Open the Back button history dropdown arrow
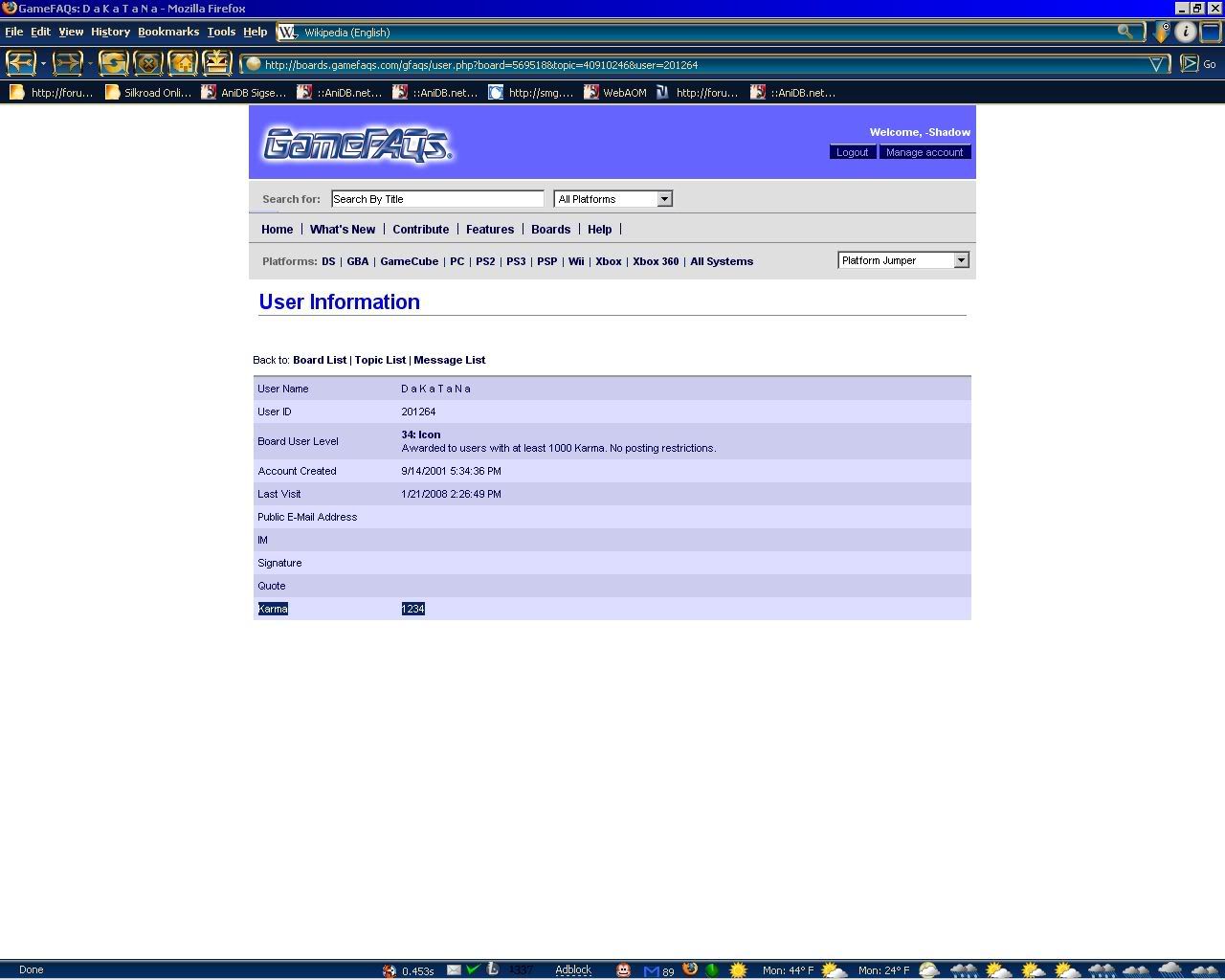Viewport: 1225px width, 980px height. click(x=43, y=64)
